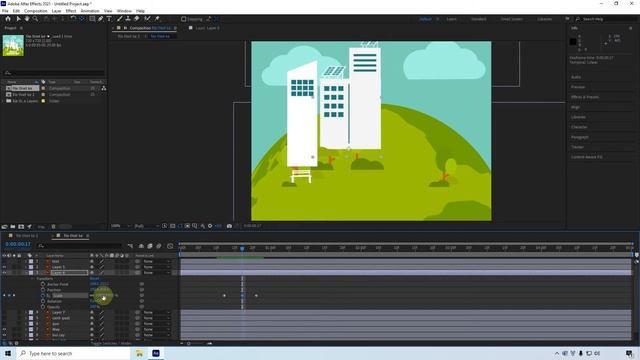Go to next Scale keyframe arrow

[14, 296]
